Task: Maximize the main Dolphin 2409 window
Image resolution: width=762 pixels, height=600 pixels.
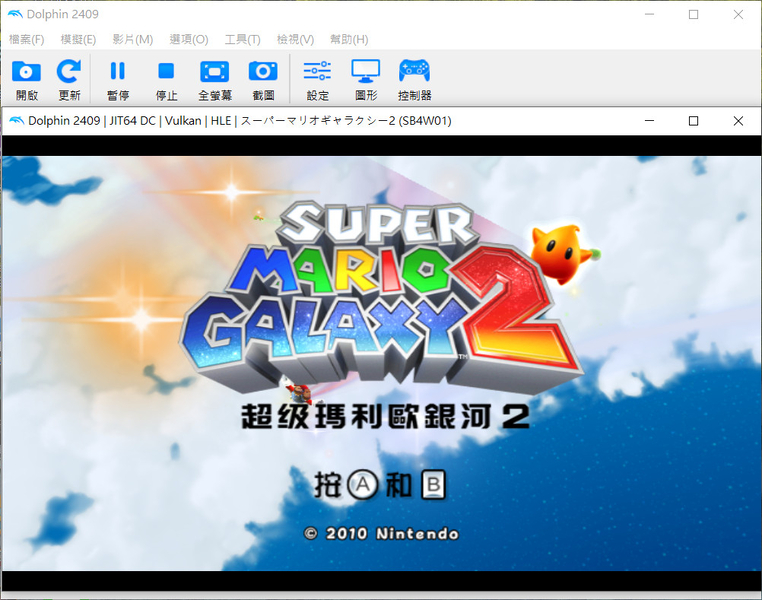Action: pos(693,15)
